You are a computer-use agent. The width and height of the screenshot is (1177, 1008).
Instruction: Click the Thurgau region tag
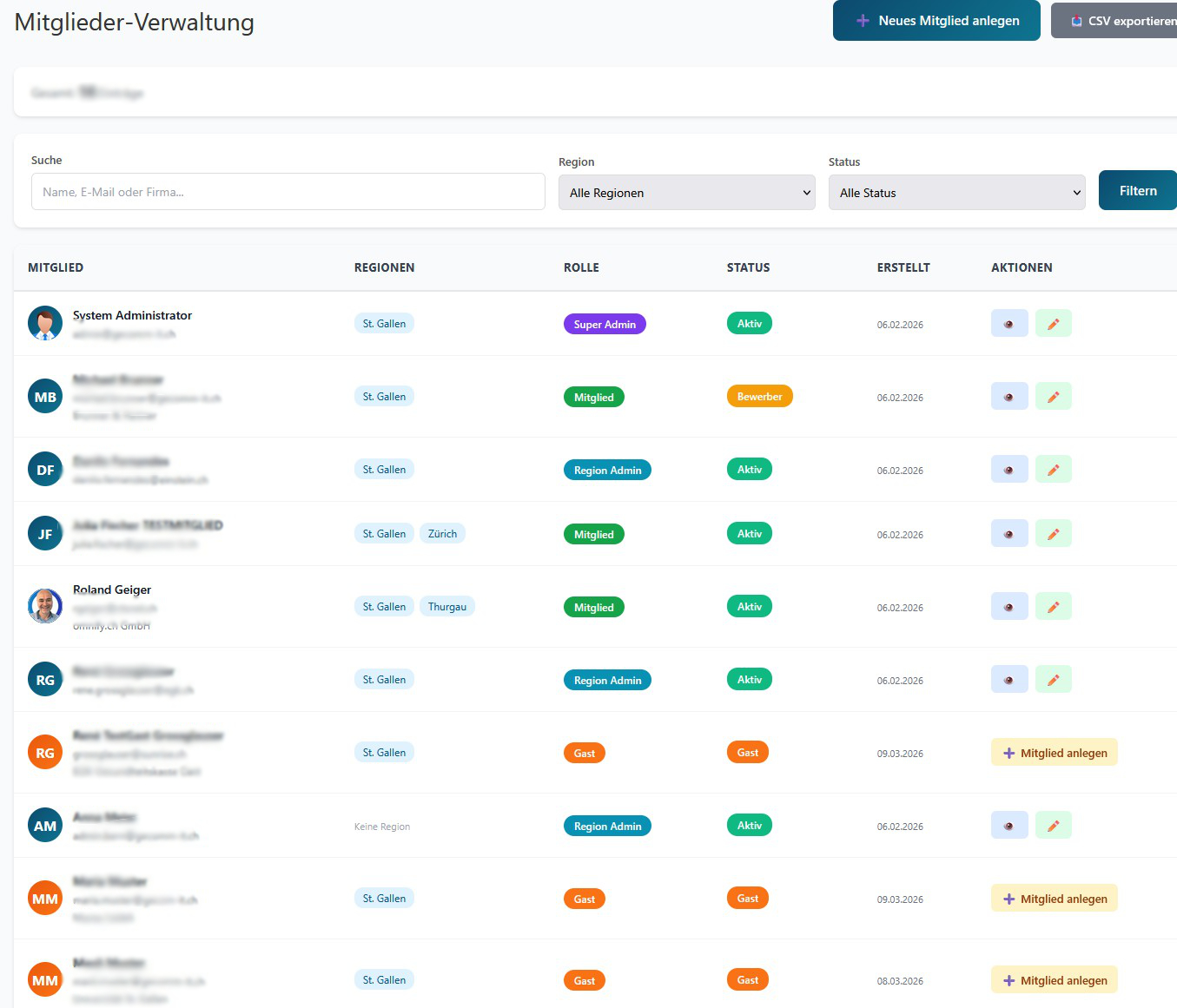tap(446, 607)
